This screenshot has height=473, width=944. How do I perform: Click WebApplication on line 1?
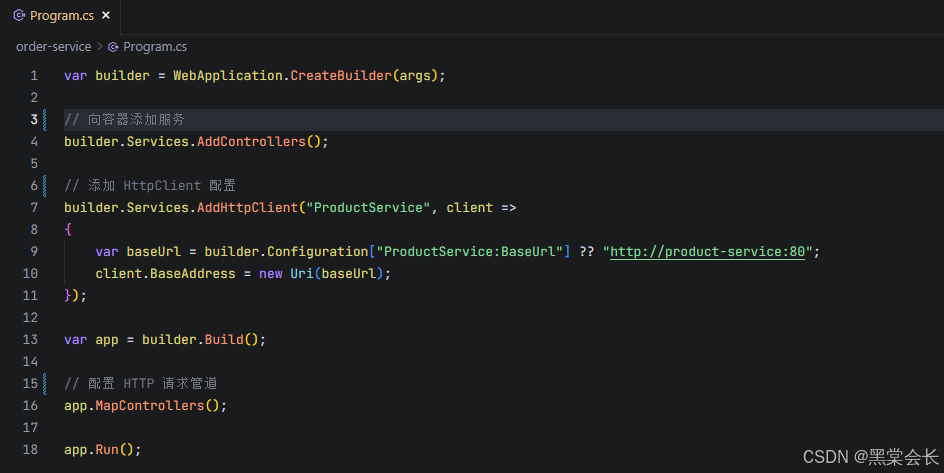(x=228, y=76)
